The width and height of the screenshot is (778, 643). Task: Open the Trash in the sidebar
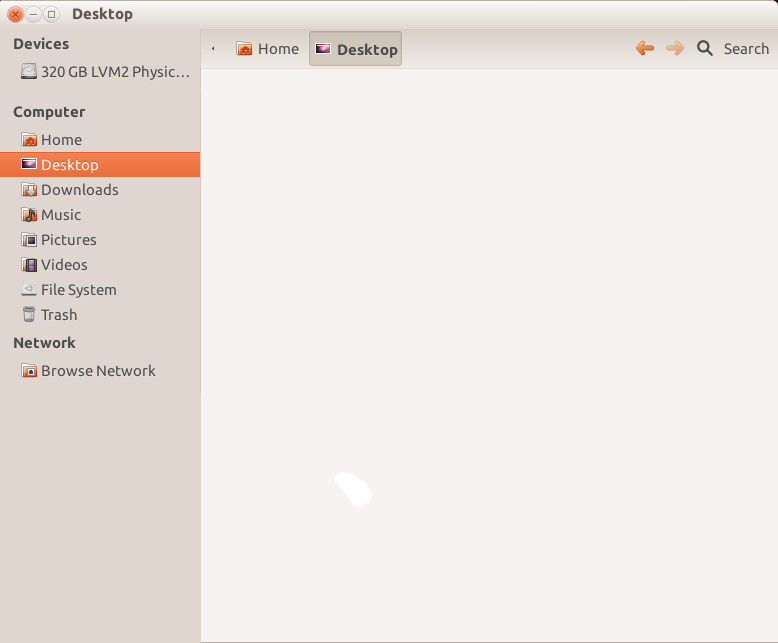[x=58, y=315]
